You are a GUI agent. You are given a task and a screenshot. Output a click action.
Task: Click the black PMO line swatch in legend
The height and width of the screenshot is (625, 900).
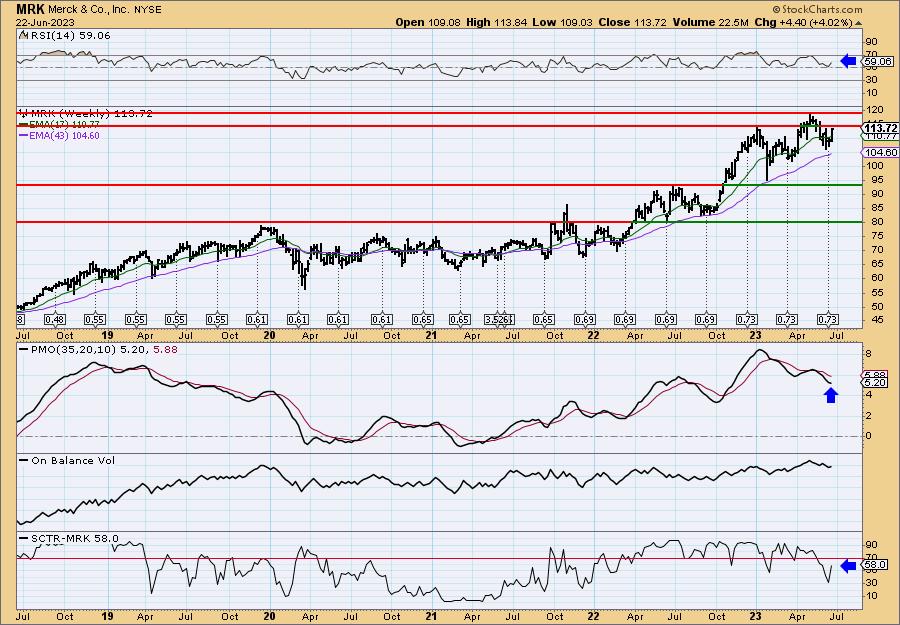23,348
